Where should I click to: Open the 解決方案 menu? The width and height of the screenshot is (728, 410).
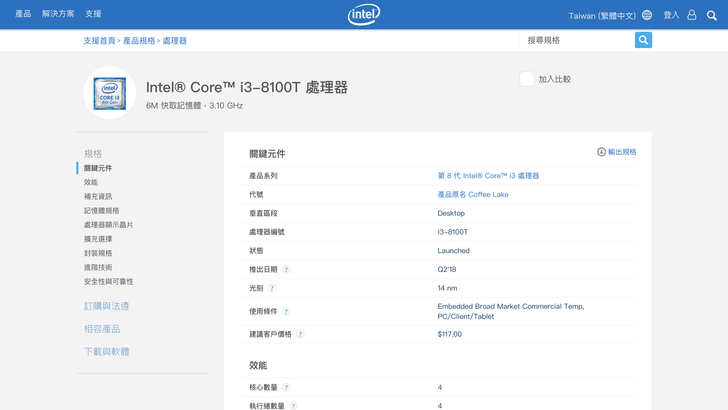coord(58,15)
